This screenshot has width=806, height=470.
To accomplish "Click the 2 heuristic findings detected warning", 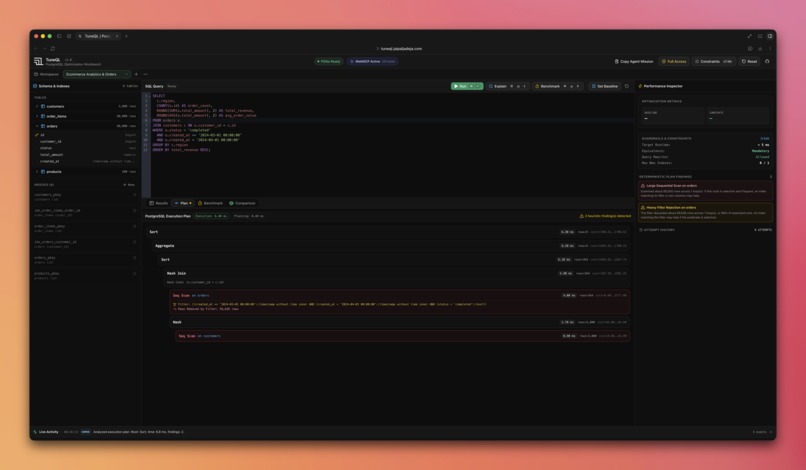I will [605, 216].
